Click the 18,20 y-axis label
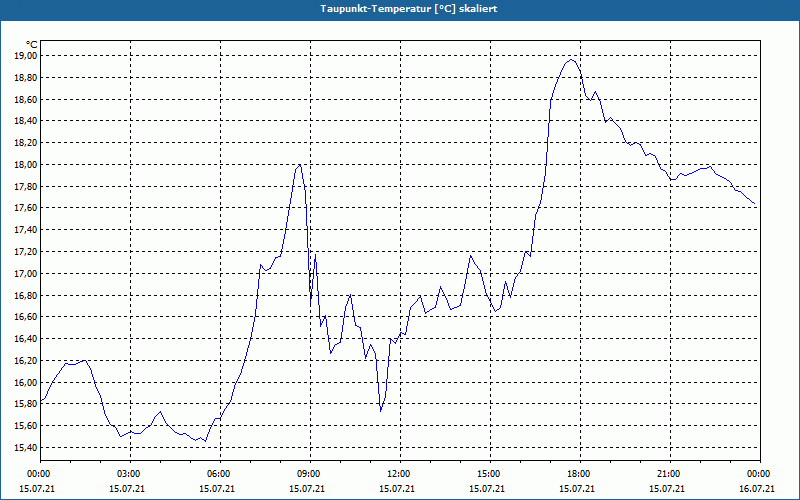 click(27, 143)
